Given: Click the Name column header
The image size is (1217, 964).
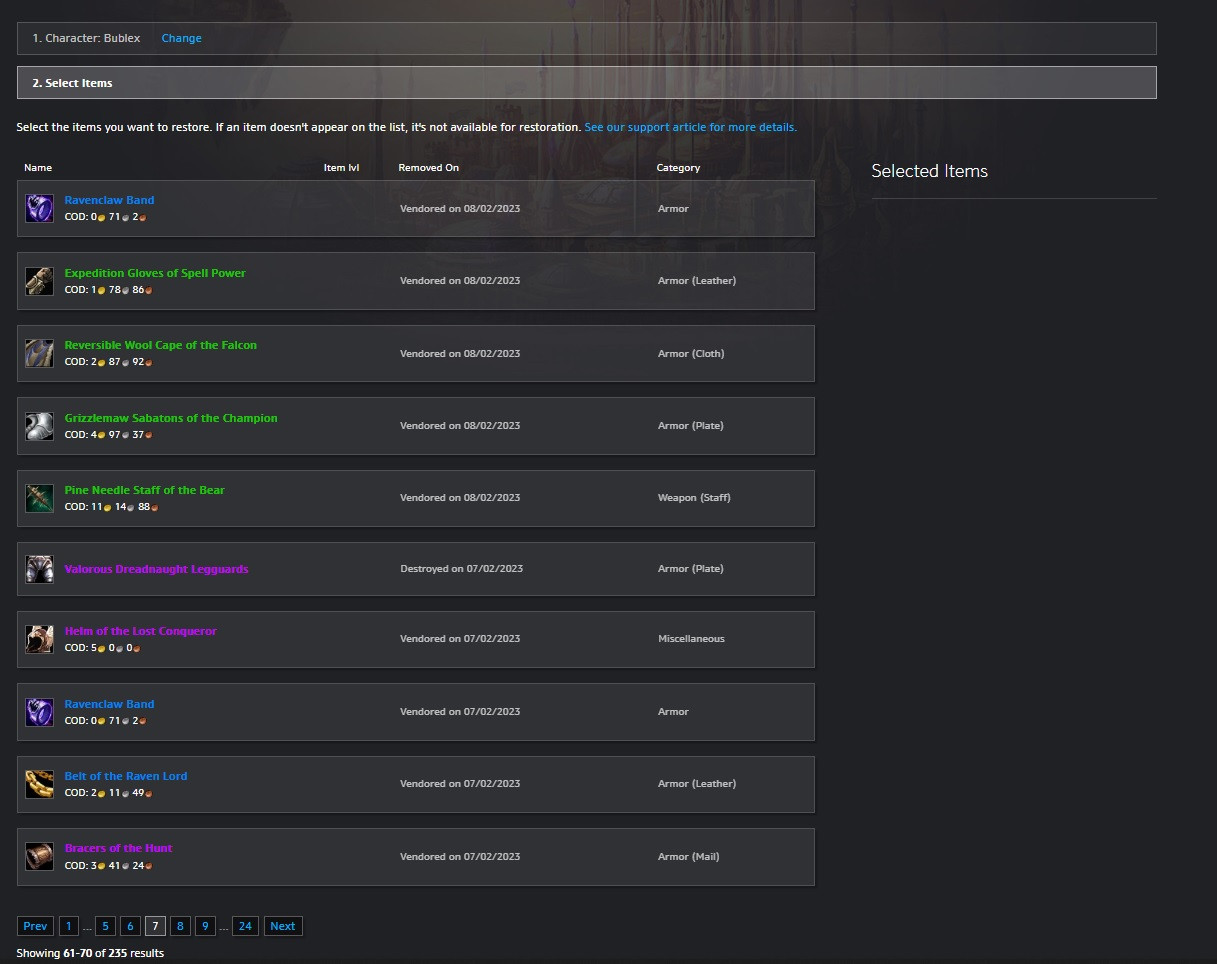Looking at the screenshot, I should pos(38,168).
